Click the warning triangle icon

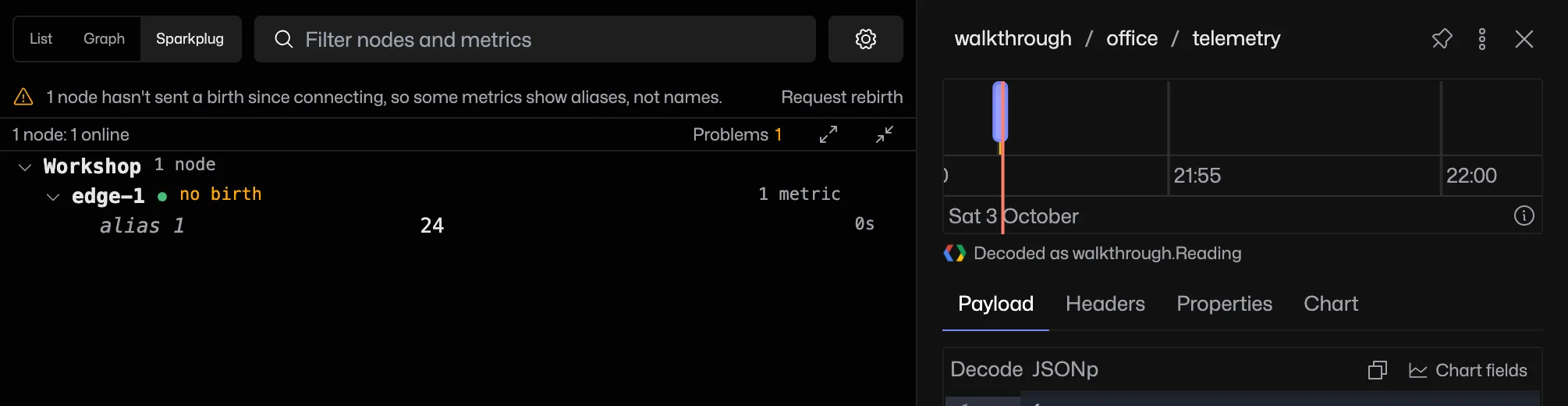[x=23, y=97]
